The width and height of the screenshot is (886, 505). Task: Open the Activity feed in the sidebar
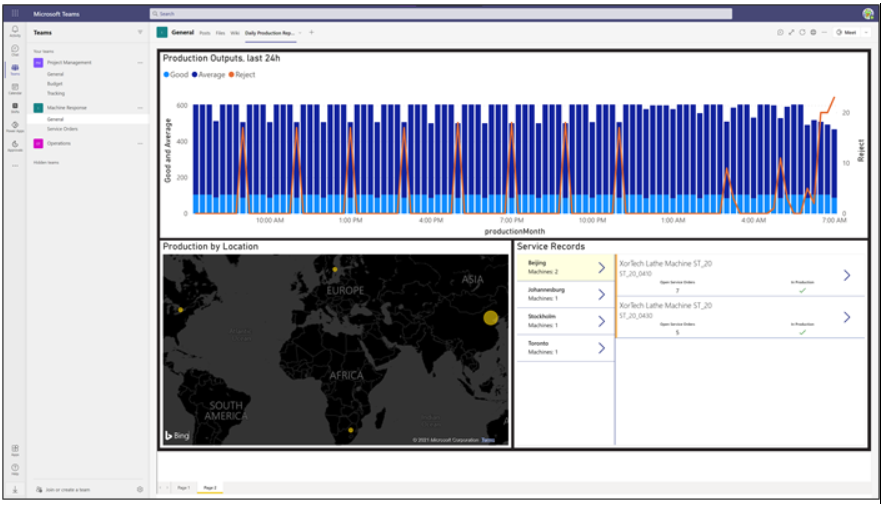[x=14, y=31]
